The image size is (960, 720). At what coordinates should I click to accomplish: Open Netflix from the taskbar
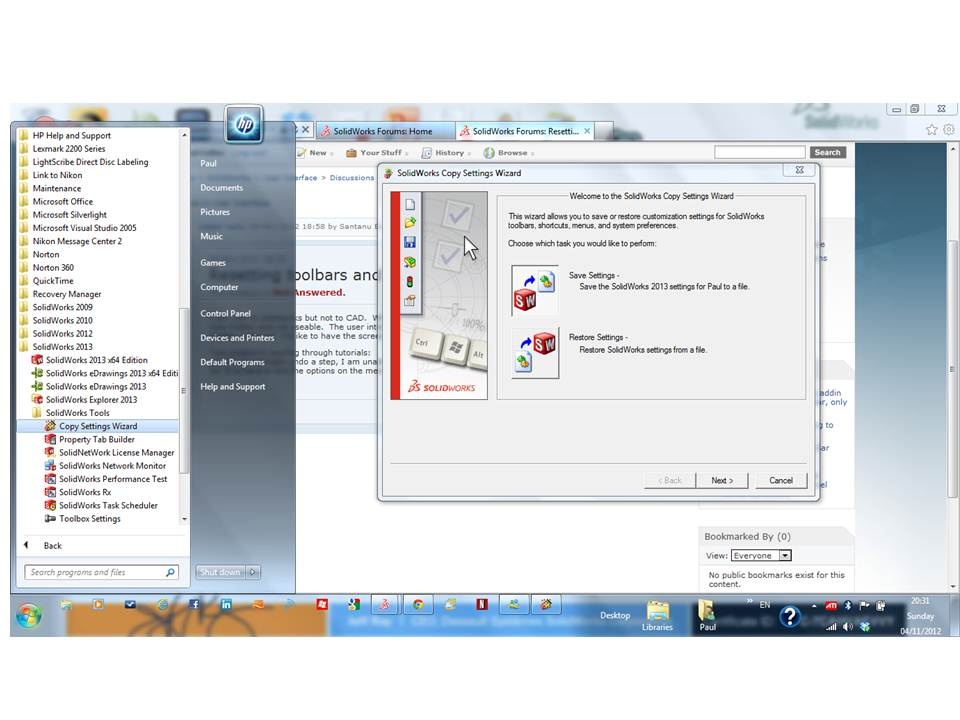point(482,605)
